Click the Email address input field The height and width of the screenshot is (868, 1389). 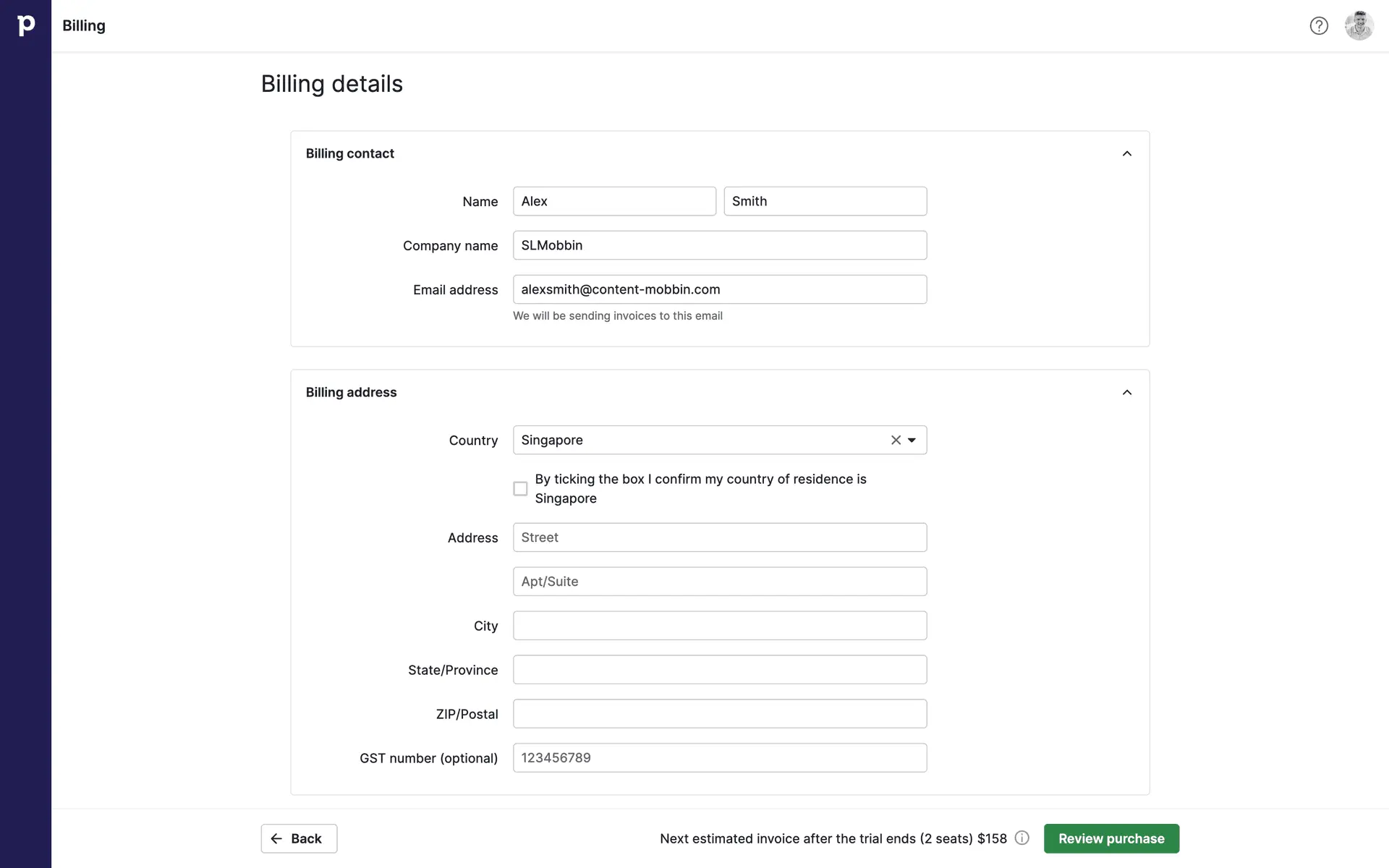coord(719,289)
